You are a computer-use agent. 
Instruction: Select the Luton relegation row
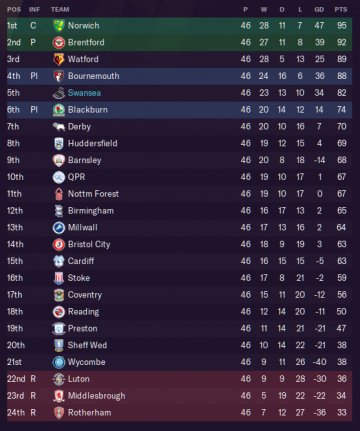[179, 379]
